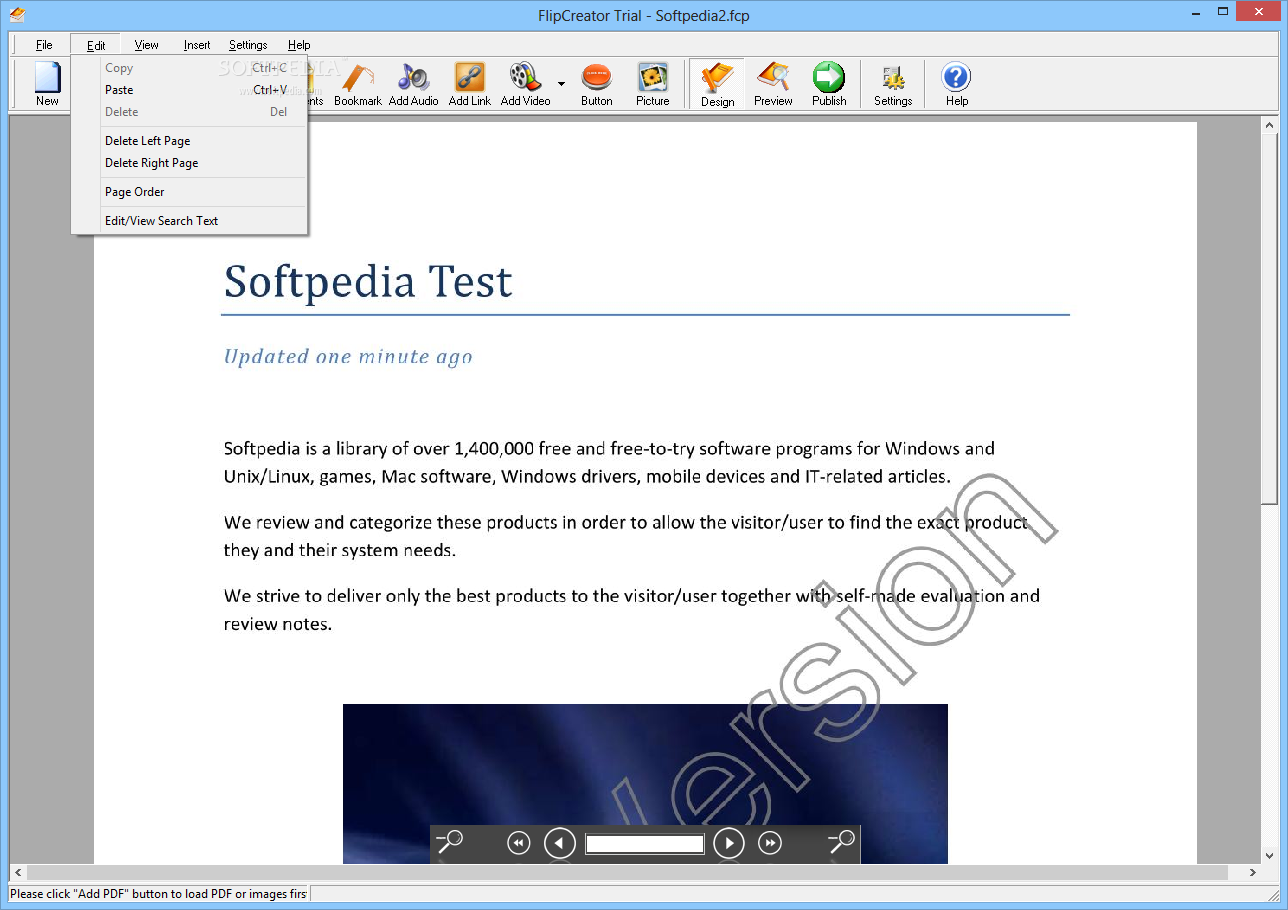The image size is (1288, 910).
Task: Insert a Button via toolbar
Action: pos(597,84)
